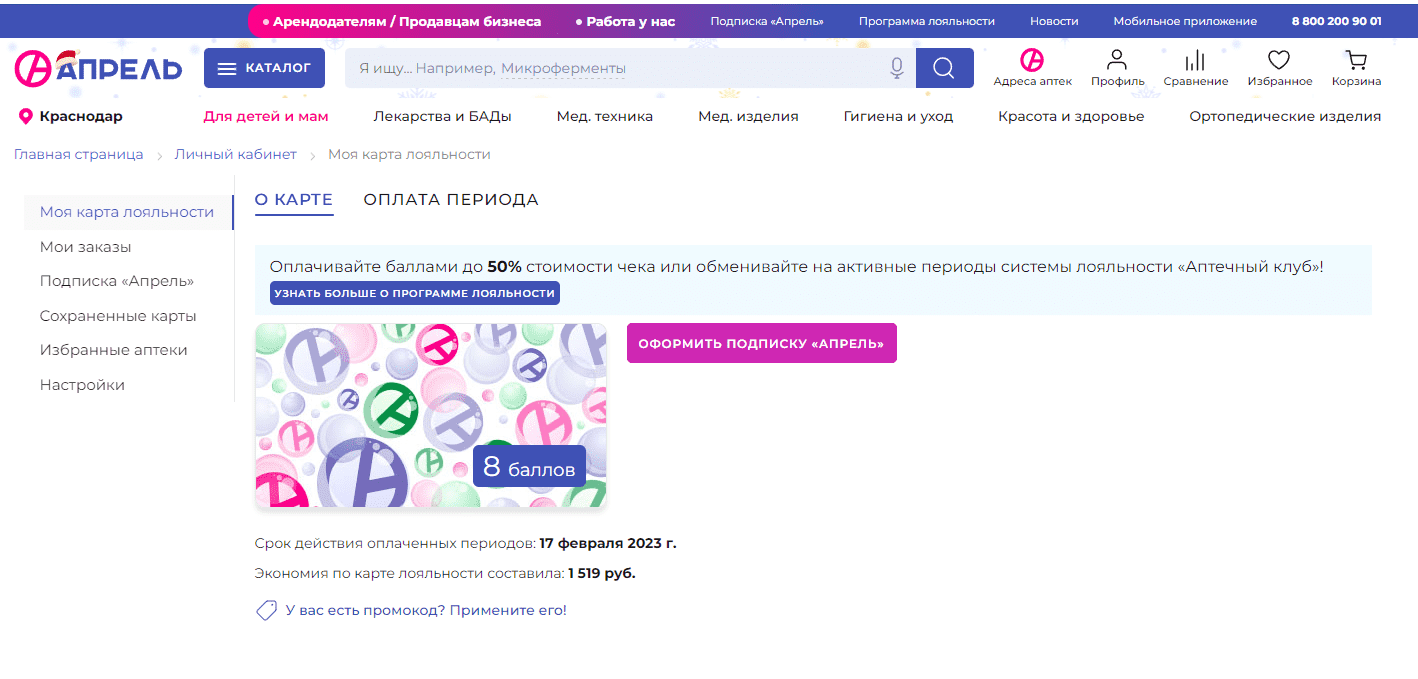
Task: Open the Сравнение icon
Action: point(1195,68)
